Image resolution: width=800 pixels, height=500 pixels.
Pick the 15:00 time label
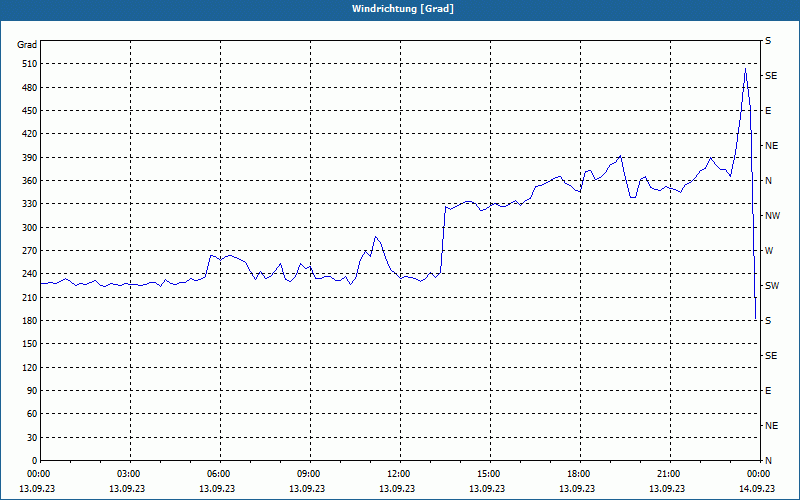tap(488, 474)
